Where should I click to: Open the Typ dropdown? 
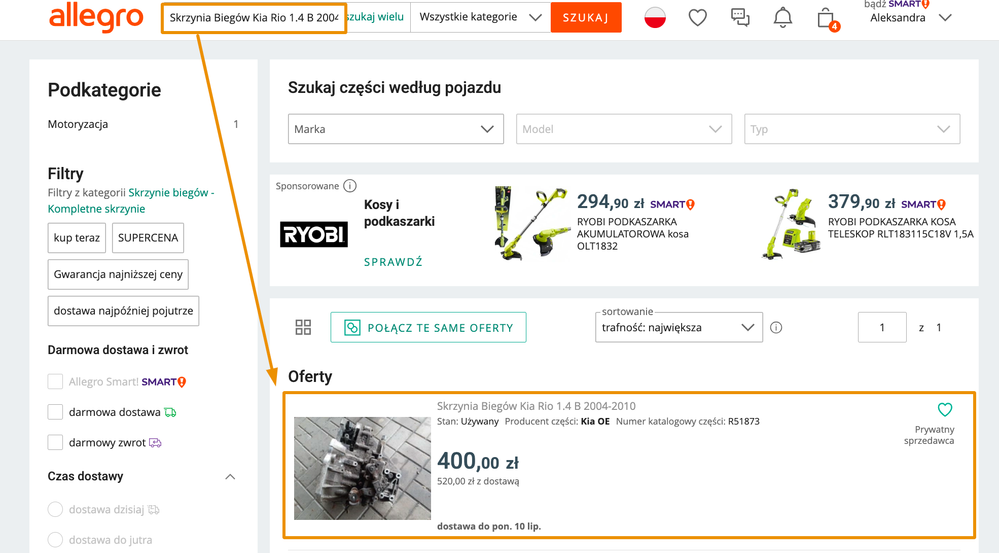tap(852, 129)
